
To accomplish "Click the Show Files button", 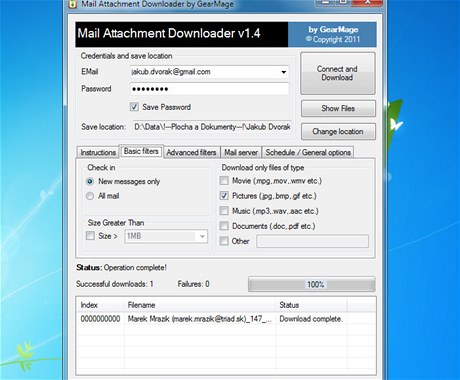I will coord(338,108).
